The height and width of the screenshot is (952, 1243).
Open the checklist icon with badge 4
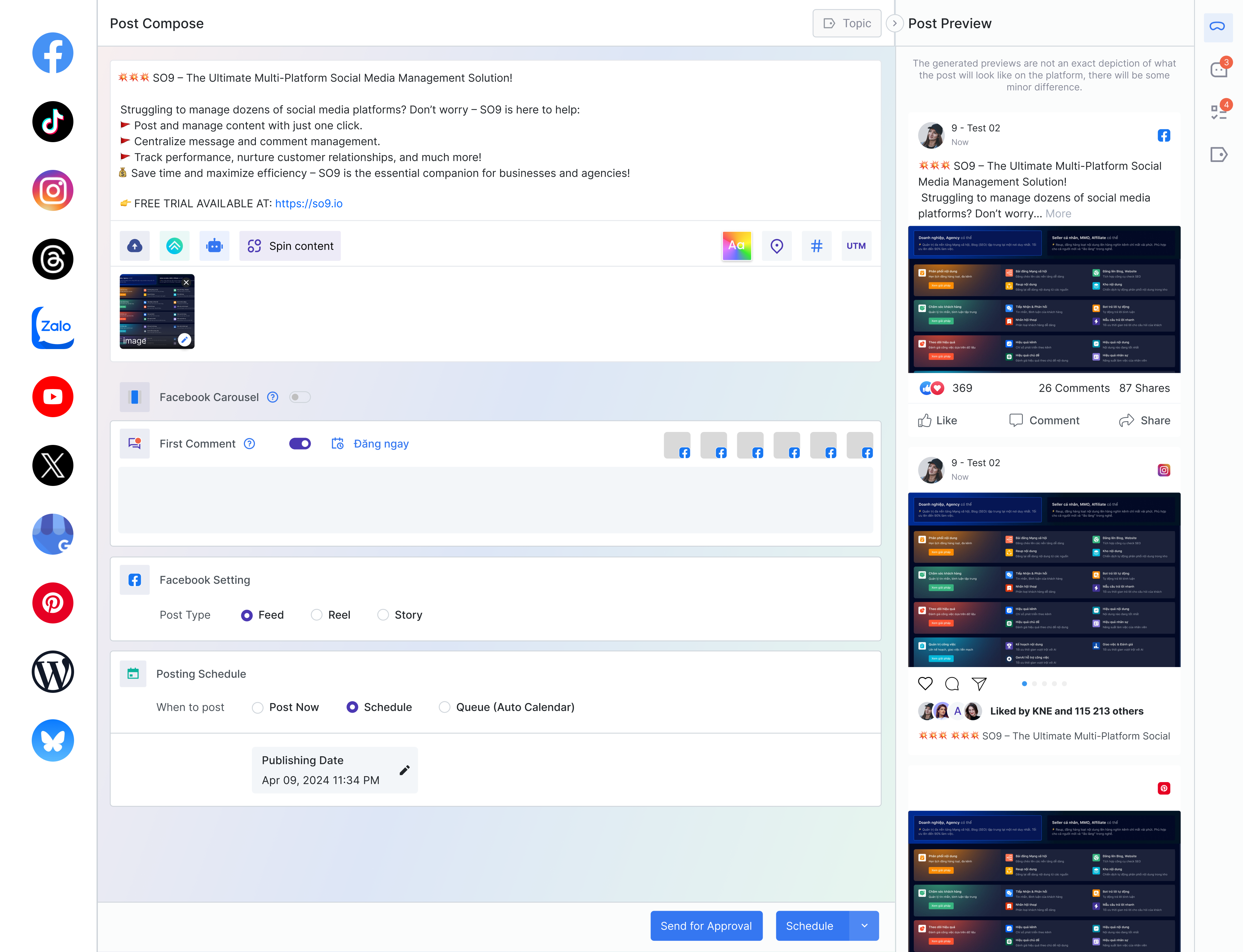pos(1219,112)
